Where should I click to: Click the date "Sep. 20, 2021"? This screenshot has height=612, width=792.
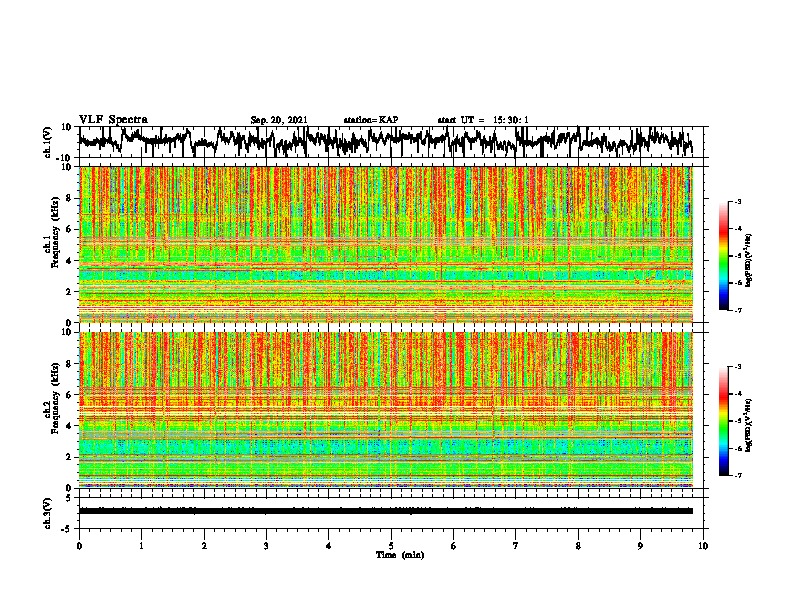279,120
